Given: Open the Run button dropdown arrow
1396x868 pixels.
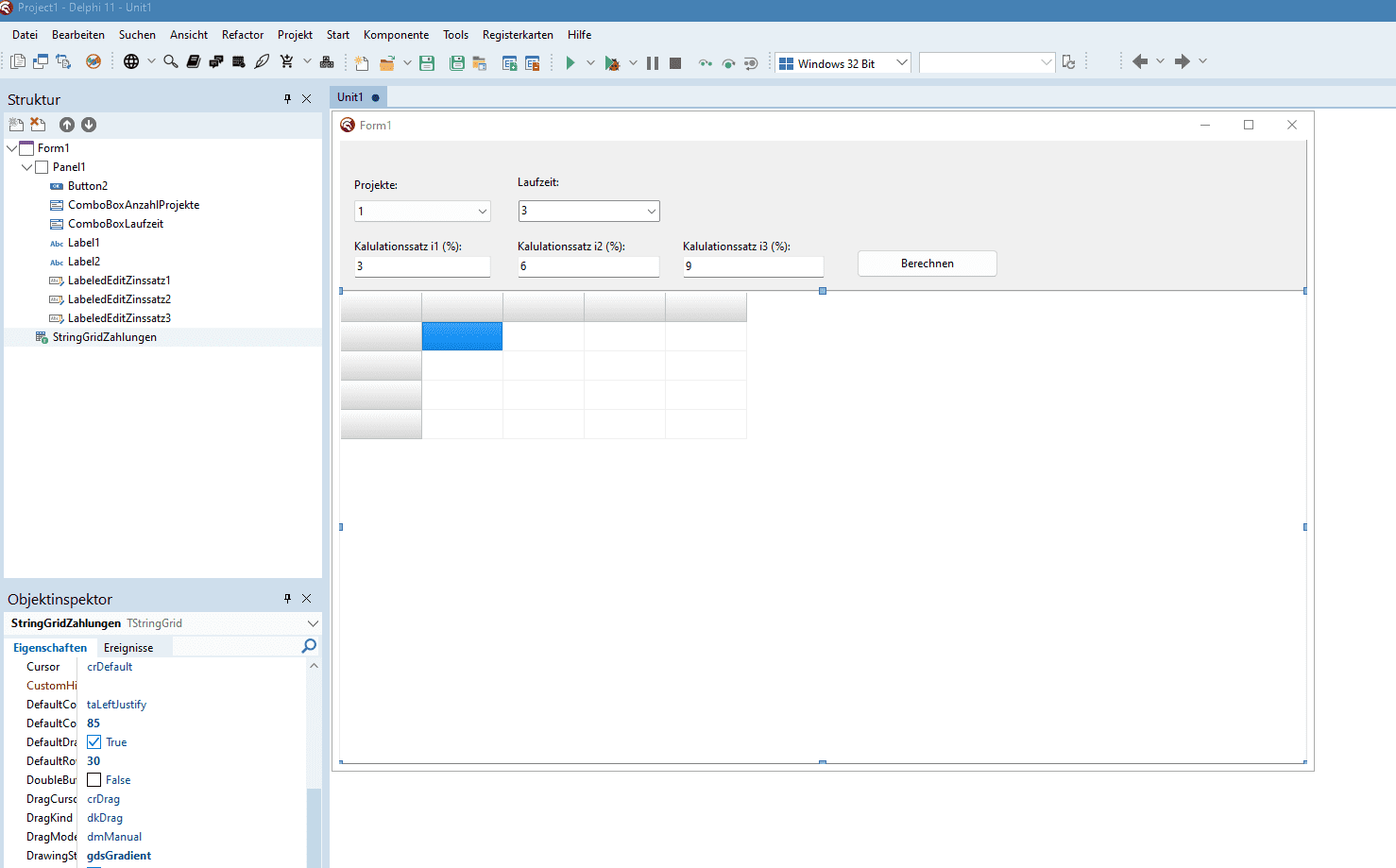Looking at the screenshot, I should click(x=590, y=63).
